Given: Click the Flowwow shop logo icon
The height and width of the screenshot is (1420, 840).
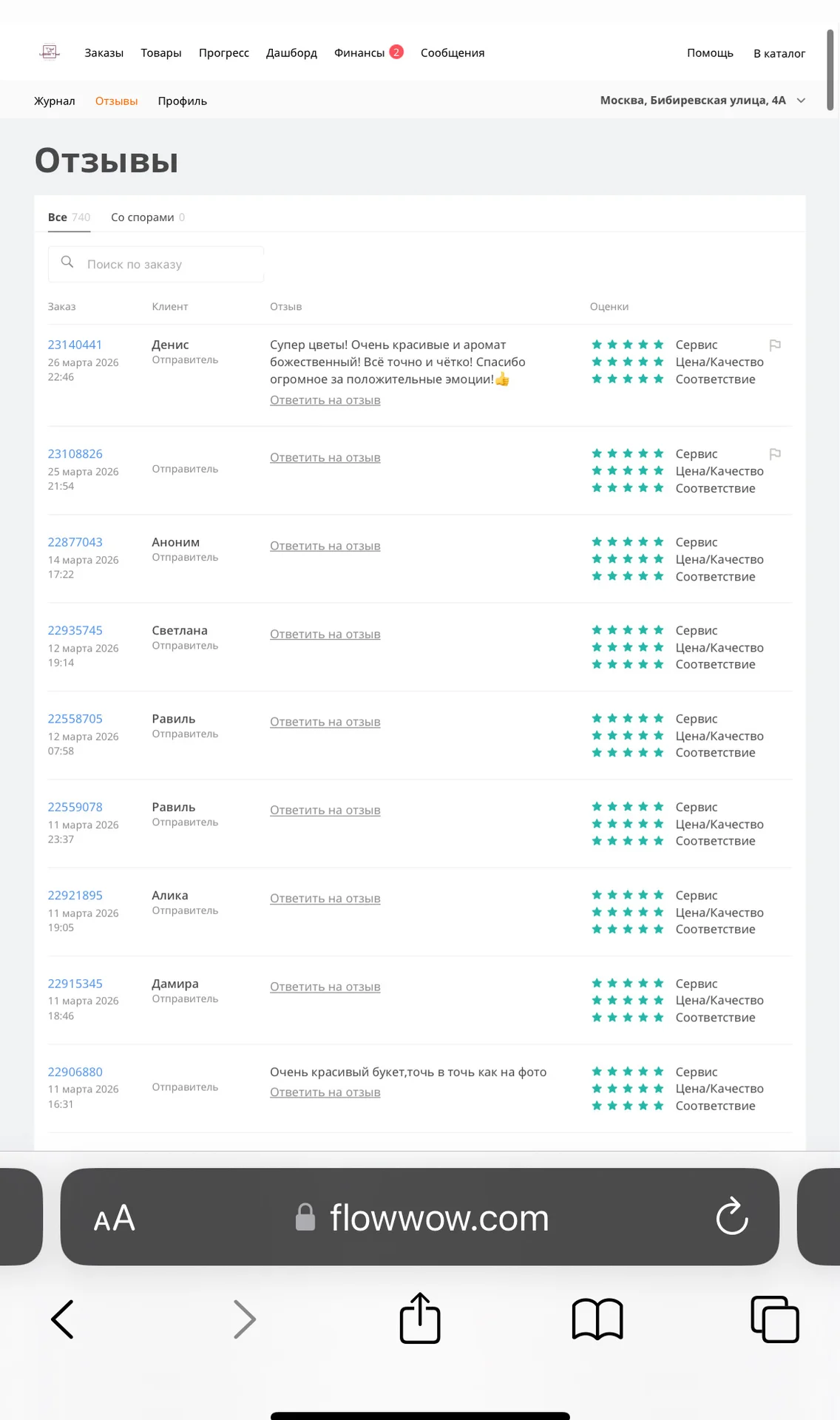Looking at the screenshot, I should (50, 52).
